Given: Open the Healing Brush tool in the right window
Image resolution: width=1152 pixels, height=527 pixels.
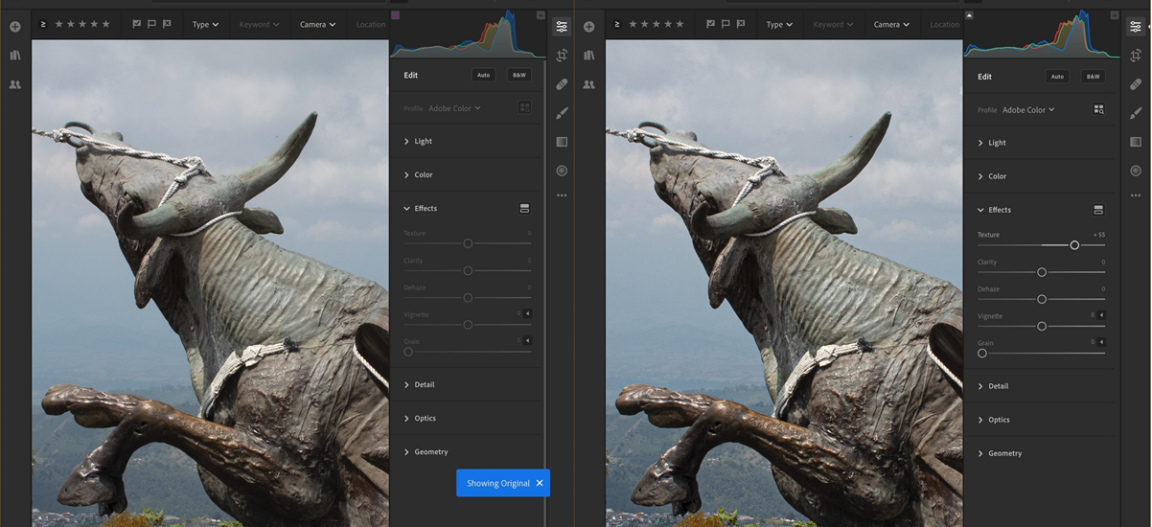Looking at the screenshot, I should pyautogui.click(x=1136, y=84).
